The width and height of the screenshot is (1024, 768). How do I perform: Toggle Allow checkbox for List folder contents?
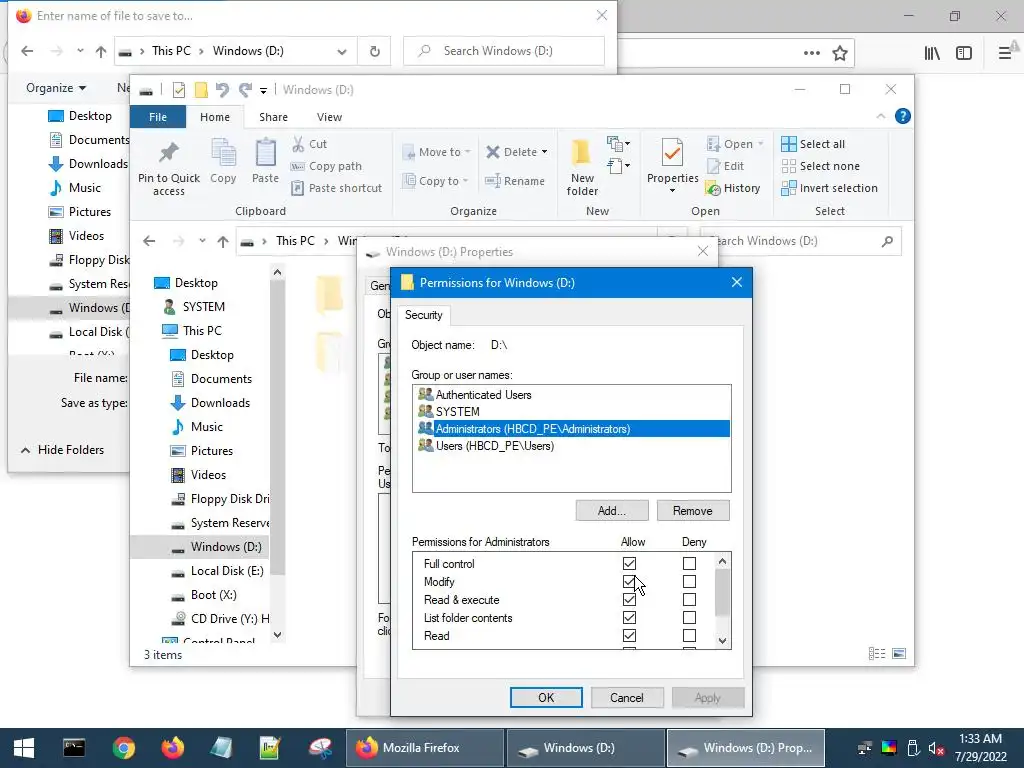click(x=629, y=618)
